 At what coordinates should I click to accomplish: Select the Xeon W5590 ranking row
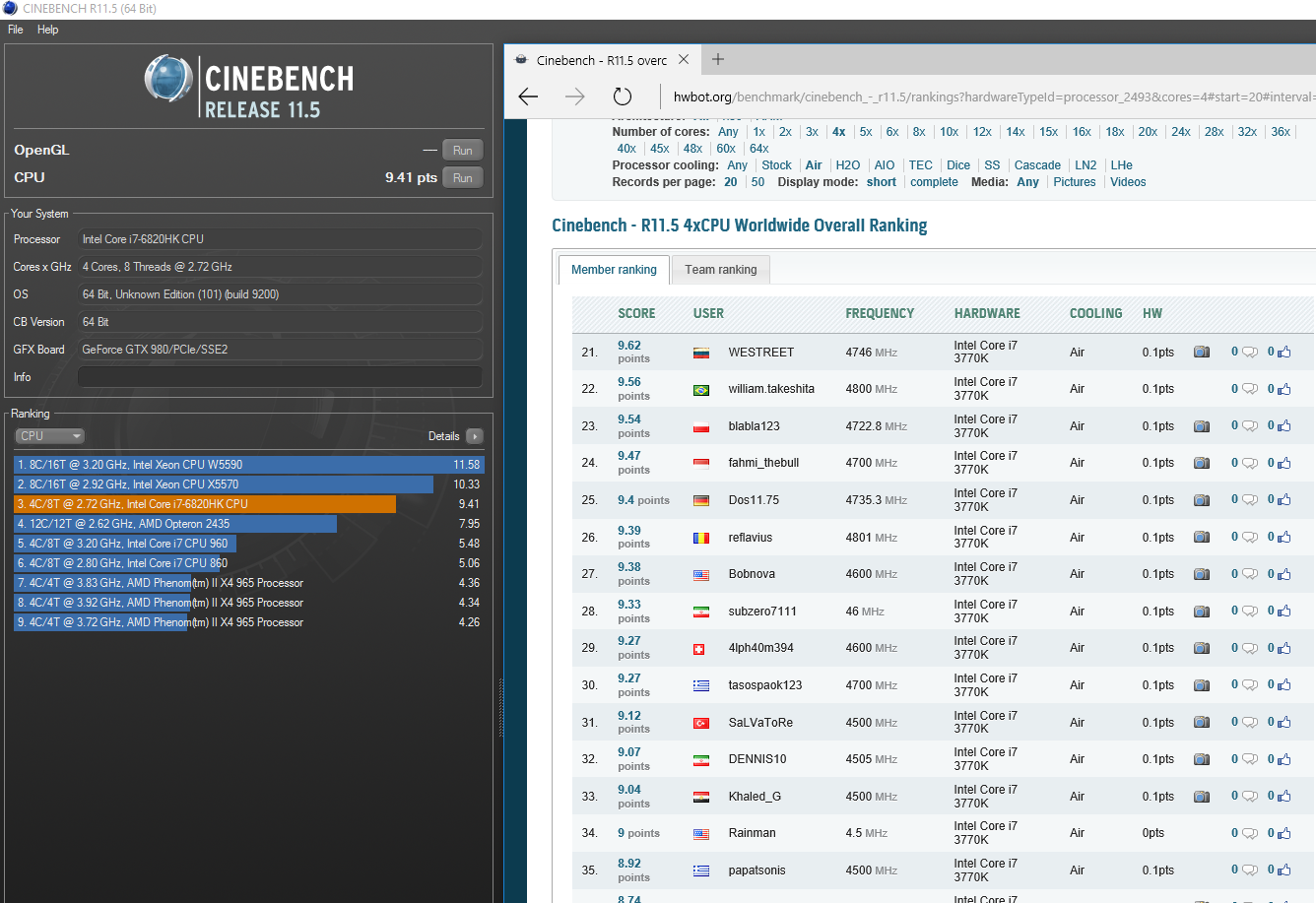(x=248, y=465)
